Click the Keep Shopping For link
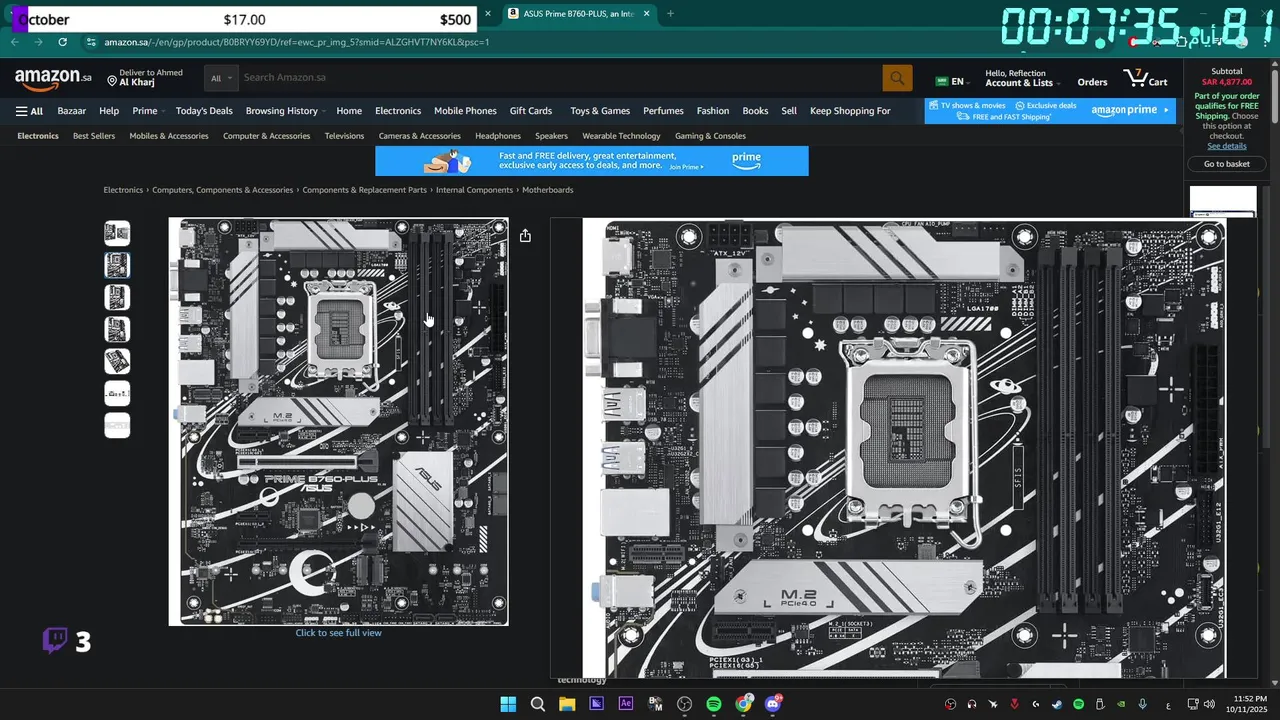This screenshot has height=720, width=1280. coord(850,111)
